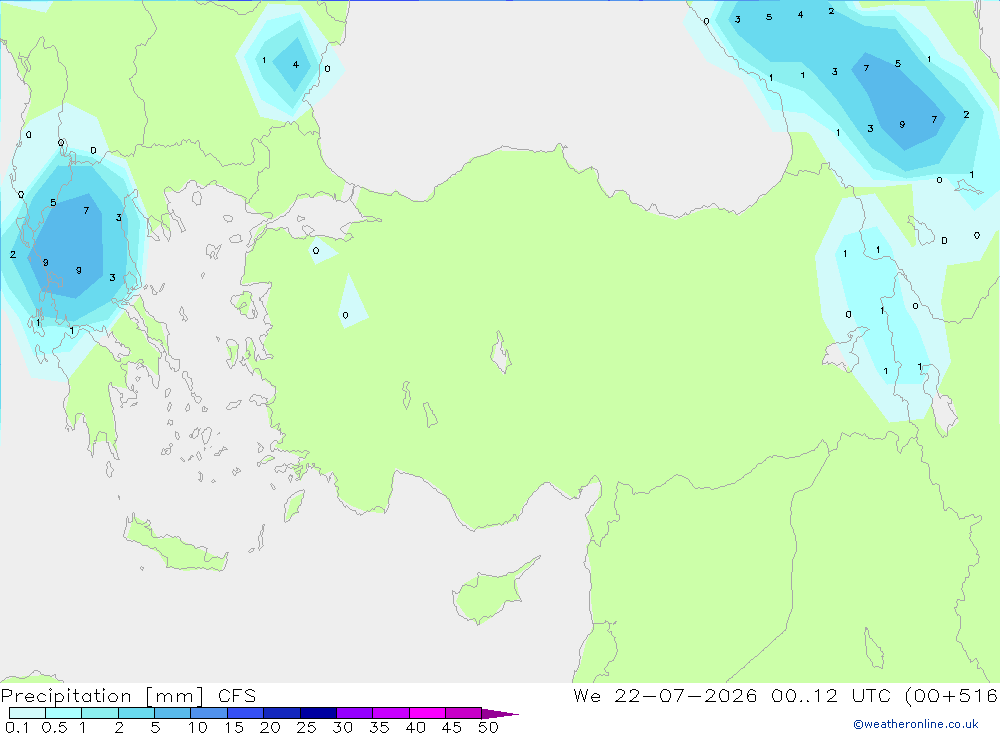Select the 15–20 mm royal blue legend swatch
This screenshot has width=1000, height=733.
click(246, 713)
